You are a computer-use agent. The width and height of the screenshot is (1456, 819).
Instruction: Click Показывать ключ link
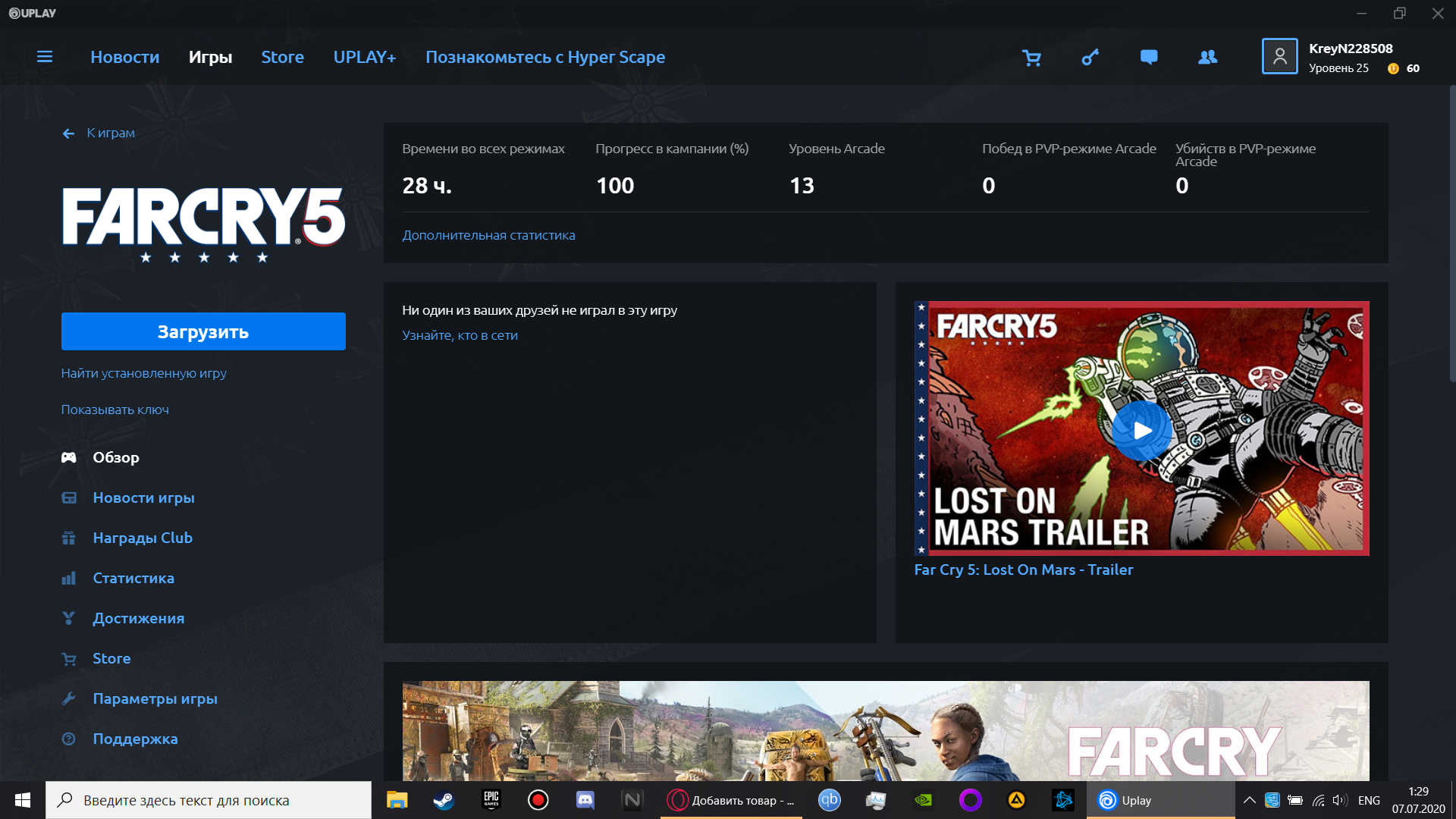(x=115, y=409)
